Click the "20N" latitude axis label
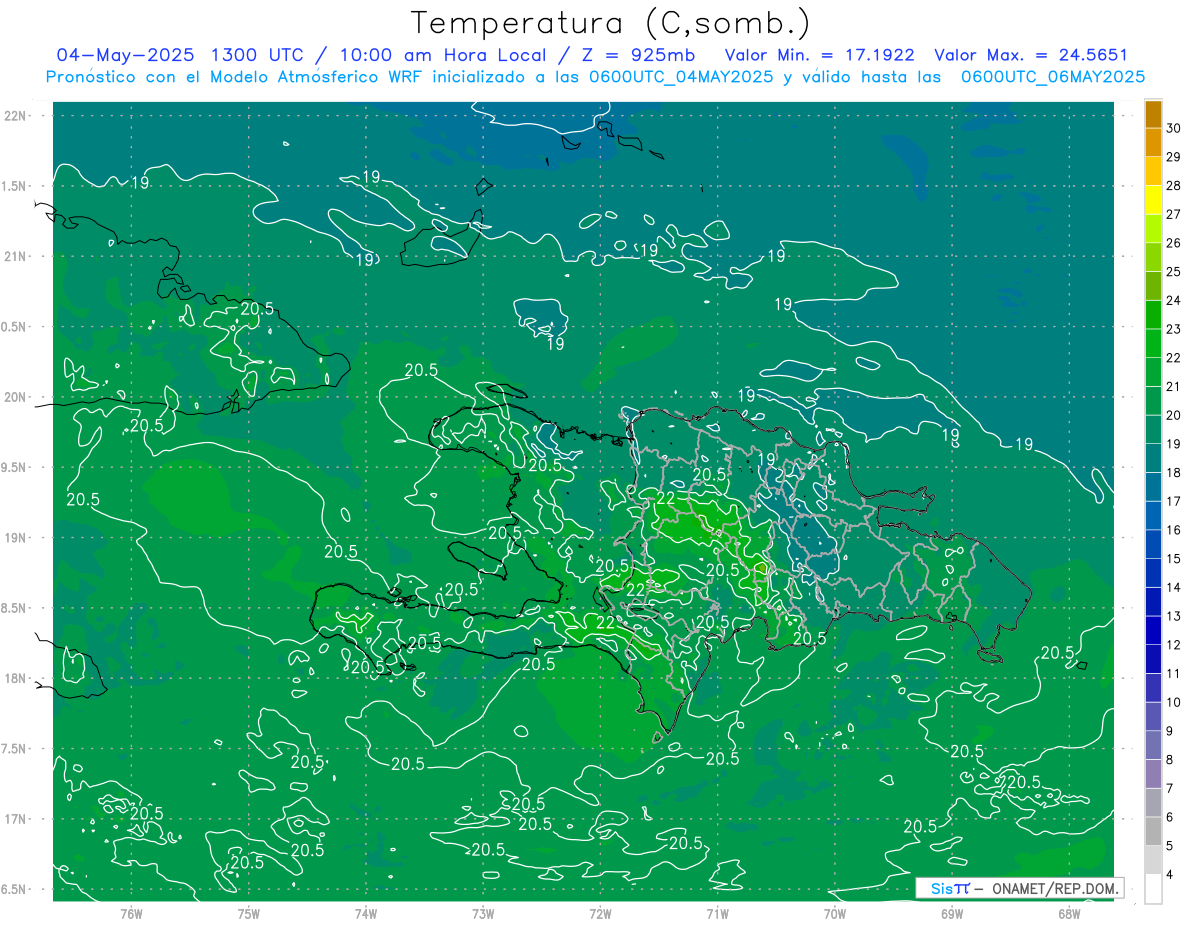The image size is (1200, 927). click(17, 397)
